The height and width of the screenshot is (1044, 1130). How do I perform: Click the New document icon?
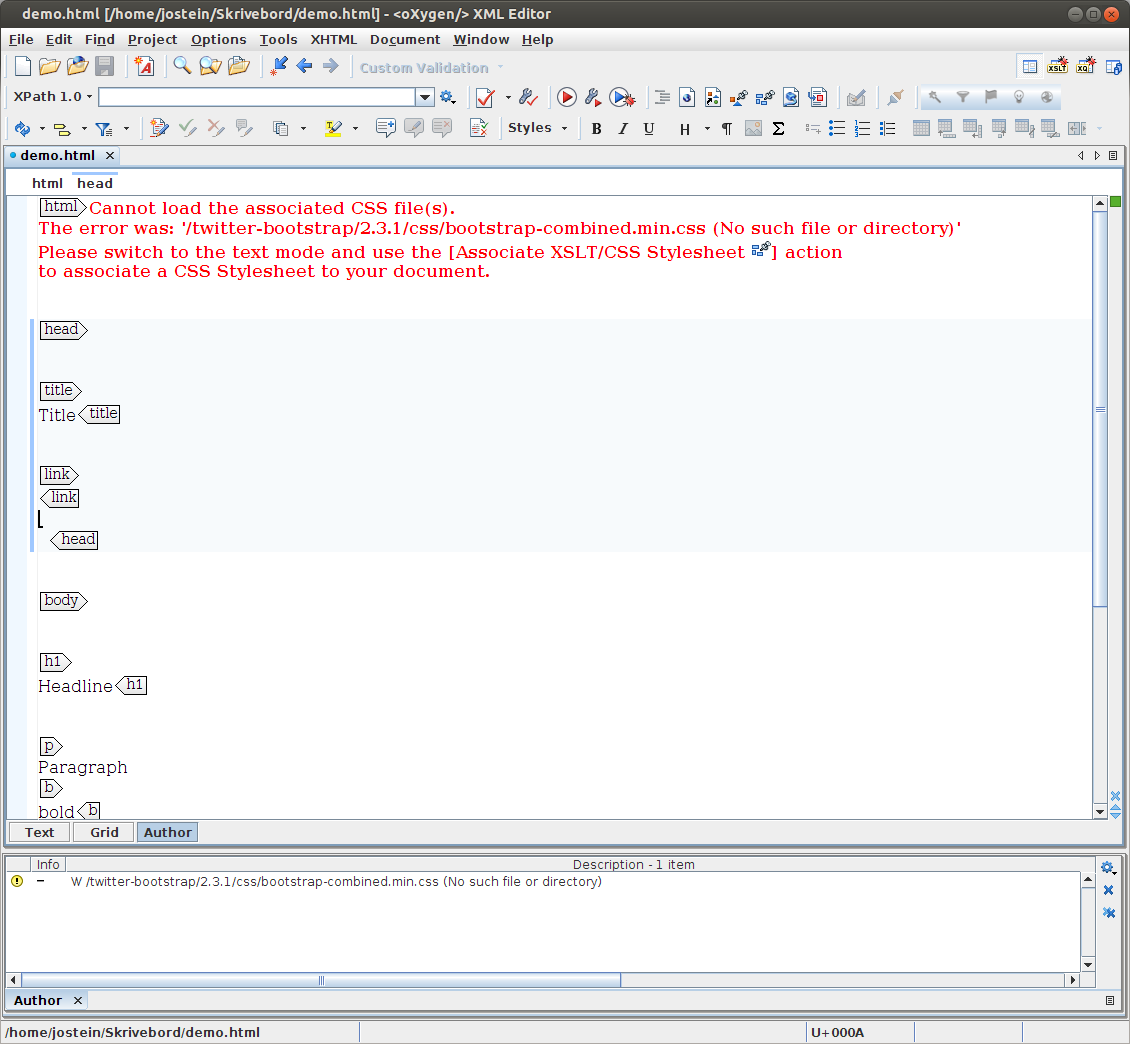click(x=23, y=67)
